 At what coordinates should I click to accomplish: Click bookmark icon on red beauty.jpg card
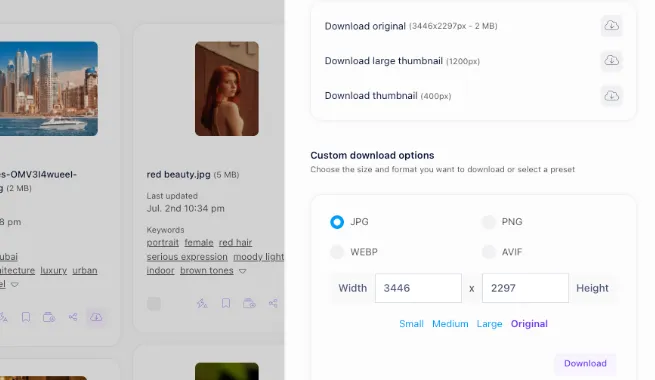tap(226, 304)
